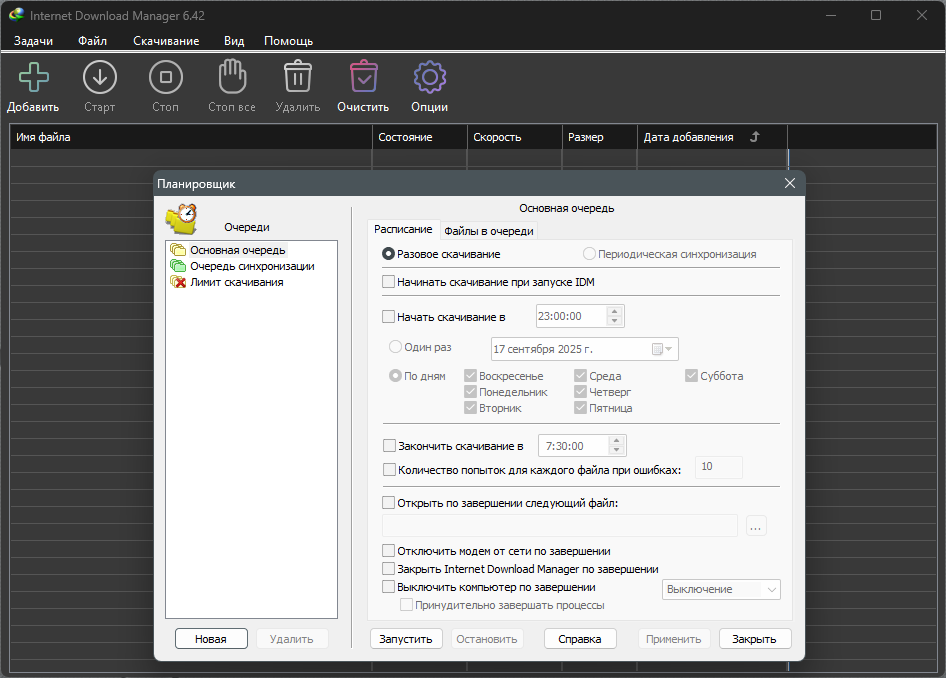Check Закрыть Internet Download Manager по завершении
The image size is (946, 678).
389,569
